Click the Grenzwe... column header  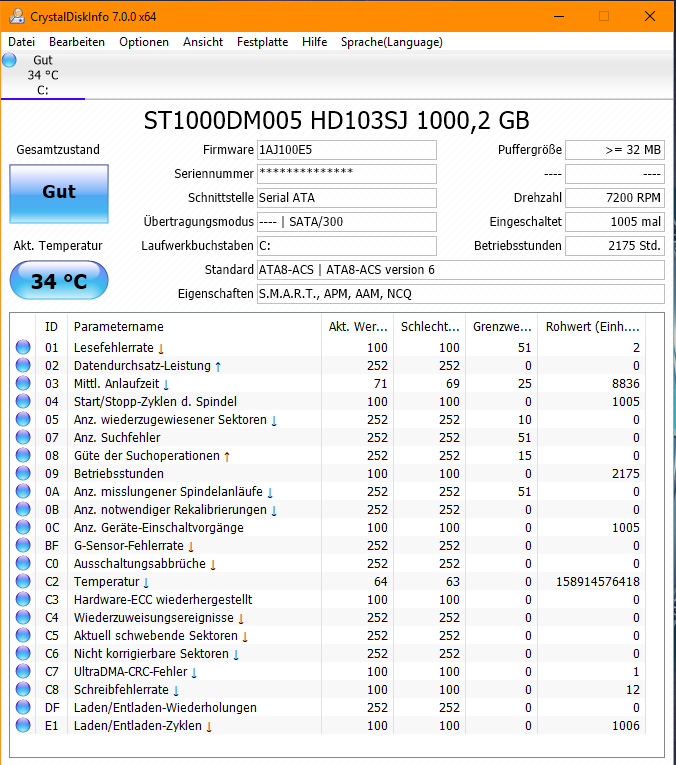tap(502, 326)
